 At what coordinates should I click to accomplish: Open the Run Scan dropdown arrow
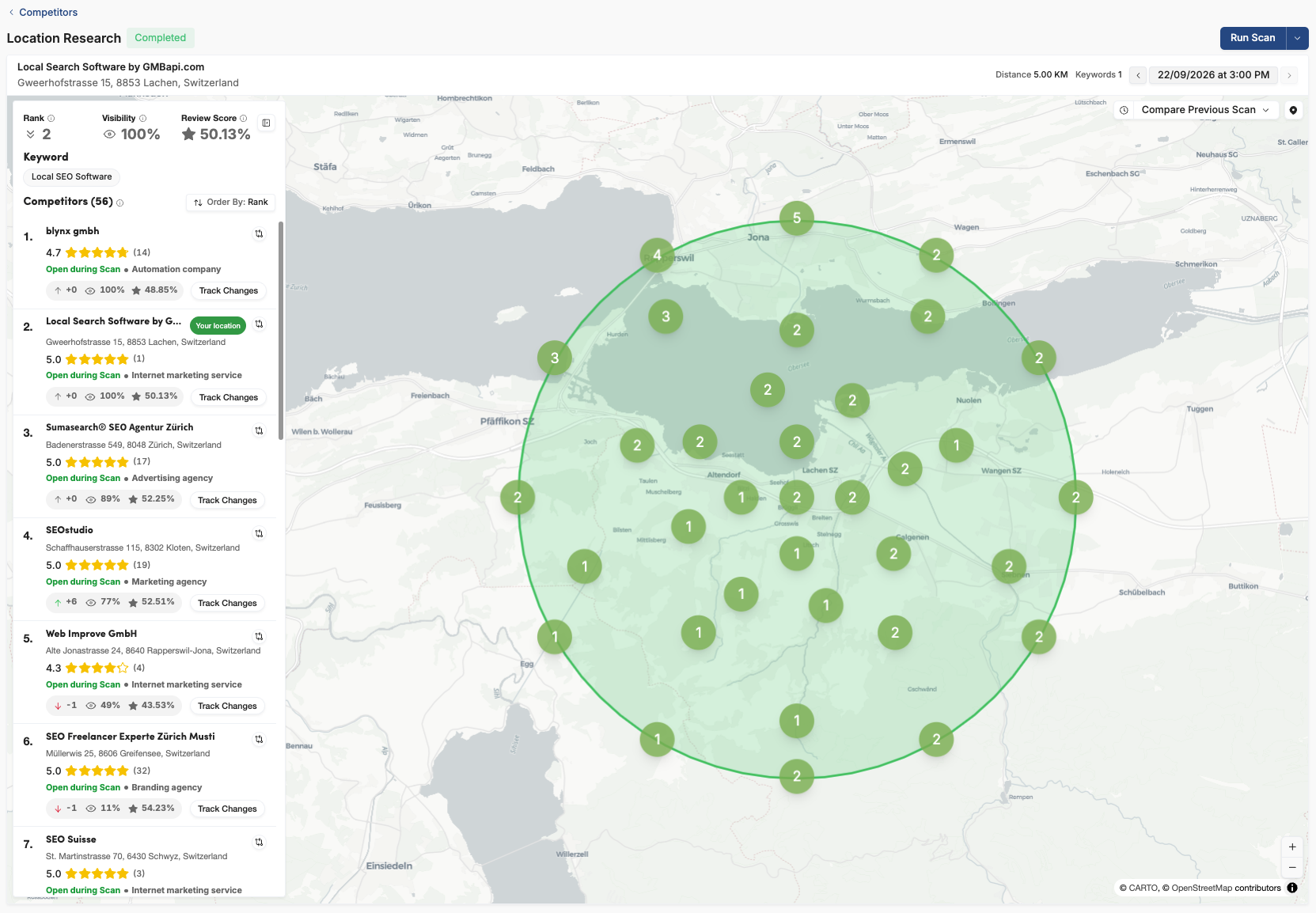click(x=1298, y=38)
